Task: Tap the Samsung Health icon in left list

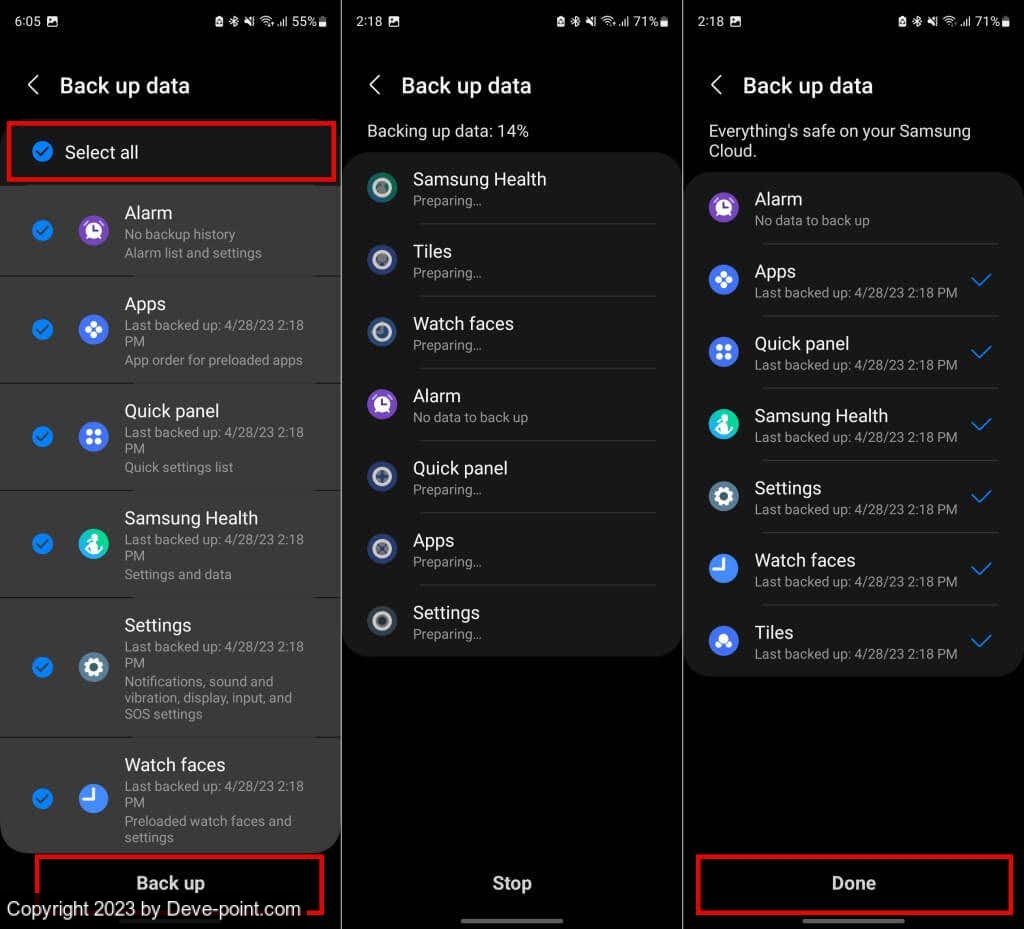Action: [x=93, y=544]
